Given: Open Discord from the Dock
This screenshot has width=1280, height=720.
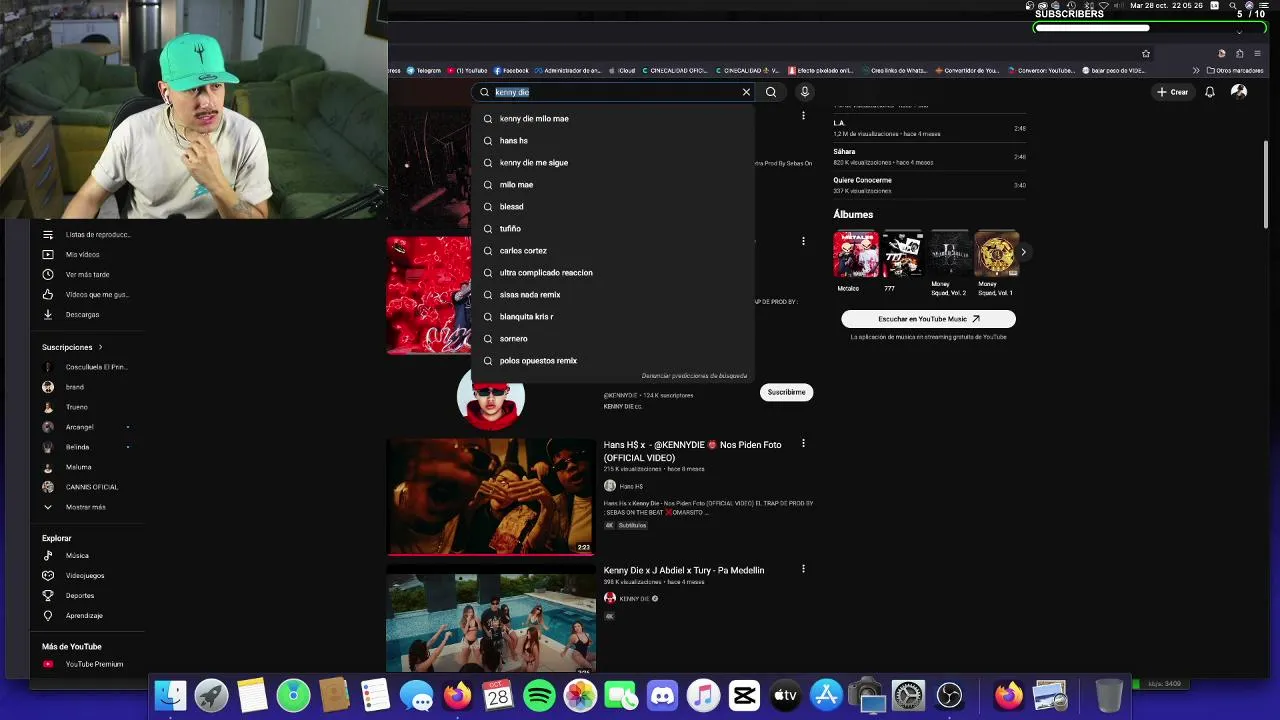Looking at the screenshot, I should pyautogui.click(x=662, y=695).
